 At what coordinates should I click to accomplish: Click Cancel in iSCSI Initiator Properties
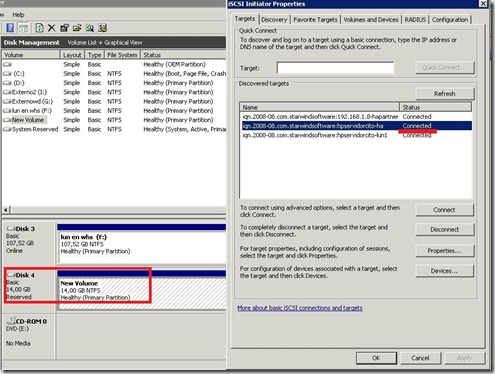(420, 358)
